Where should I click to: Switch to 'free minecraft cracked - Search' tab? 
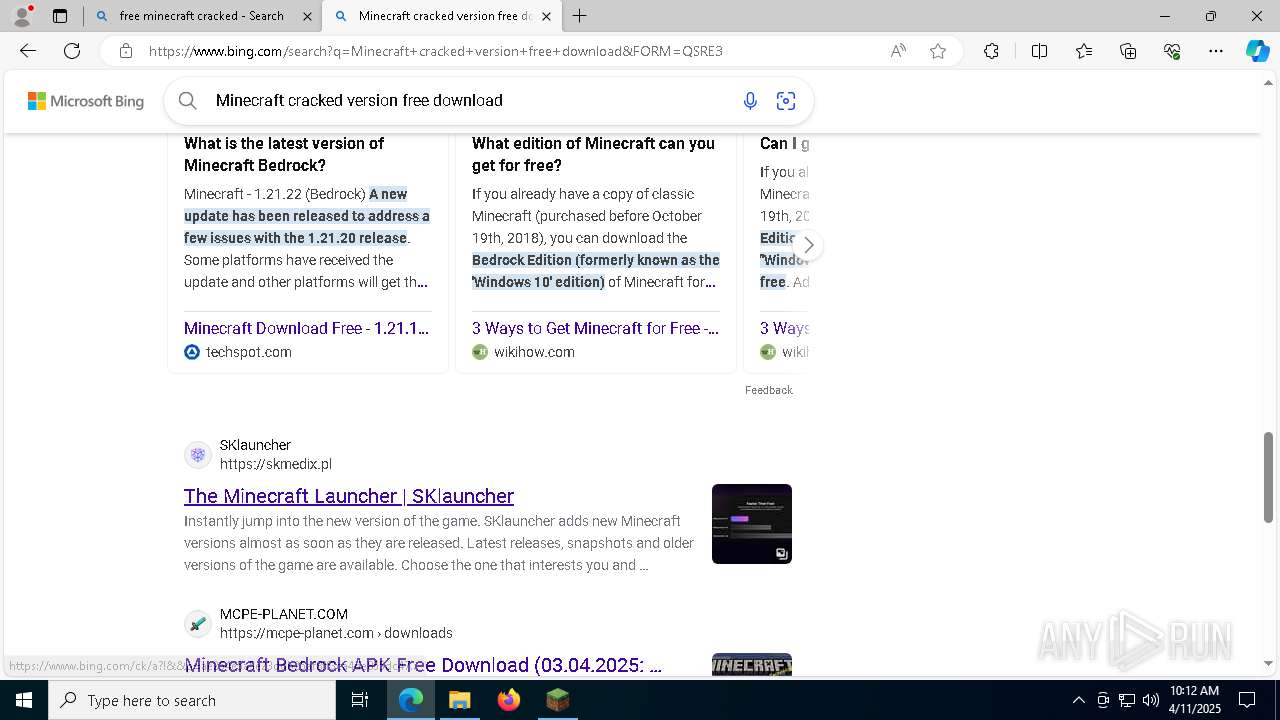click(201, 16)
